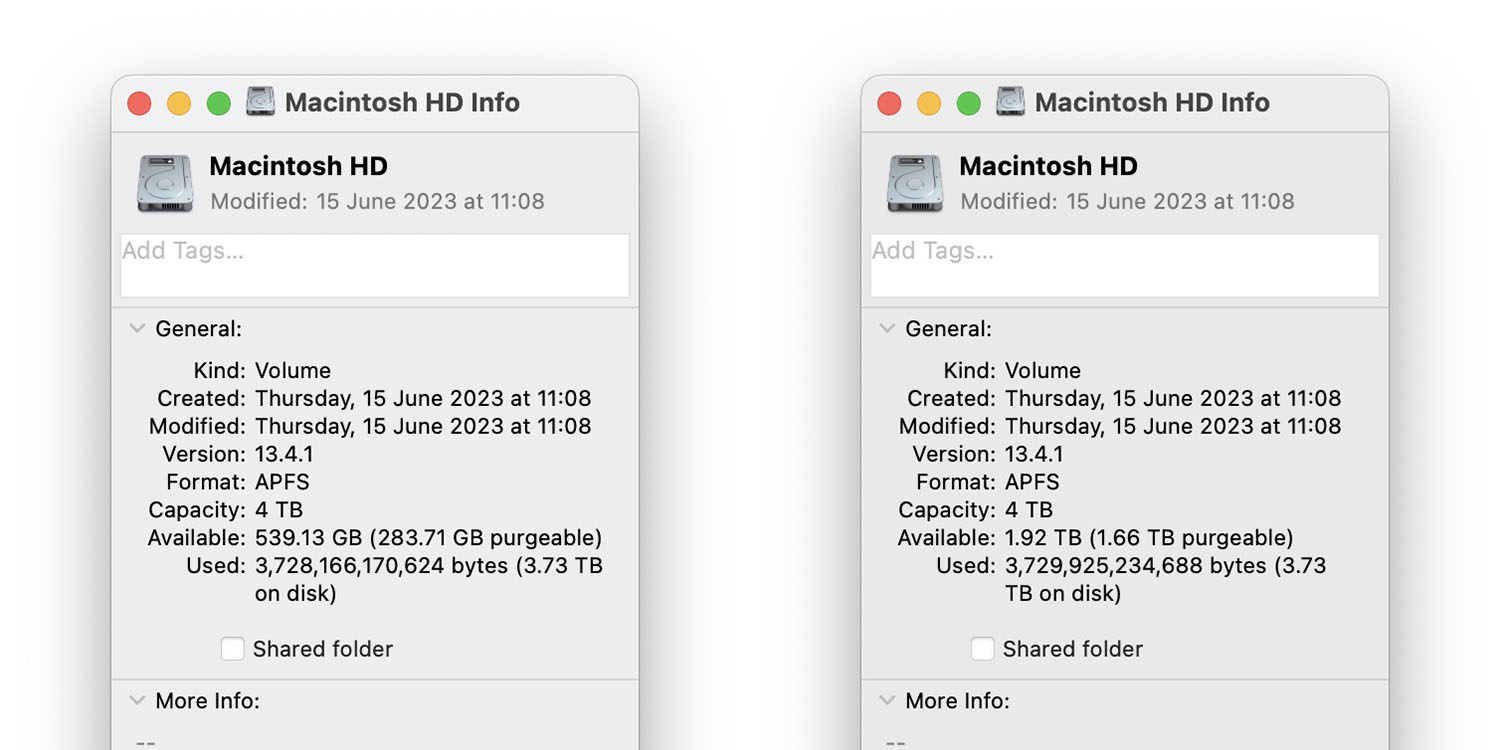Collapse More Info section in the left window

coord(138,701)
